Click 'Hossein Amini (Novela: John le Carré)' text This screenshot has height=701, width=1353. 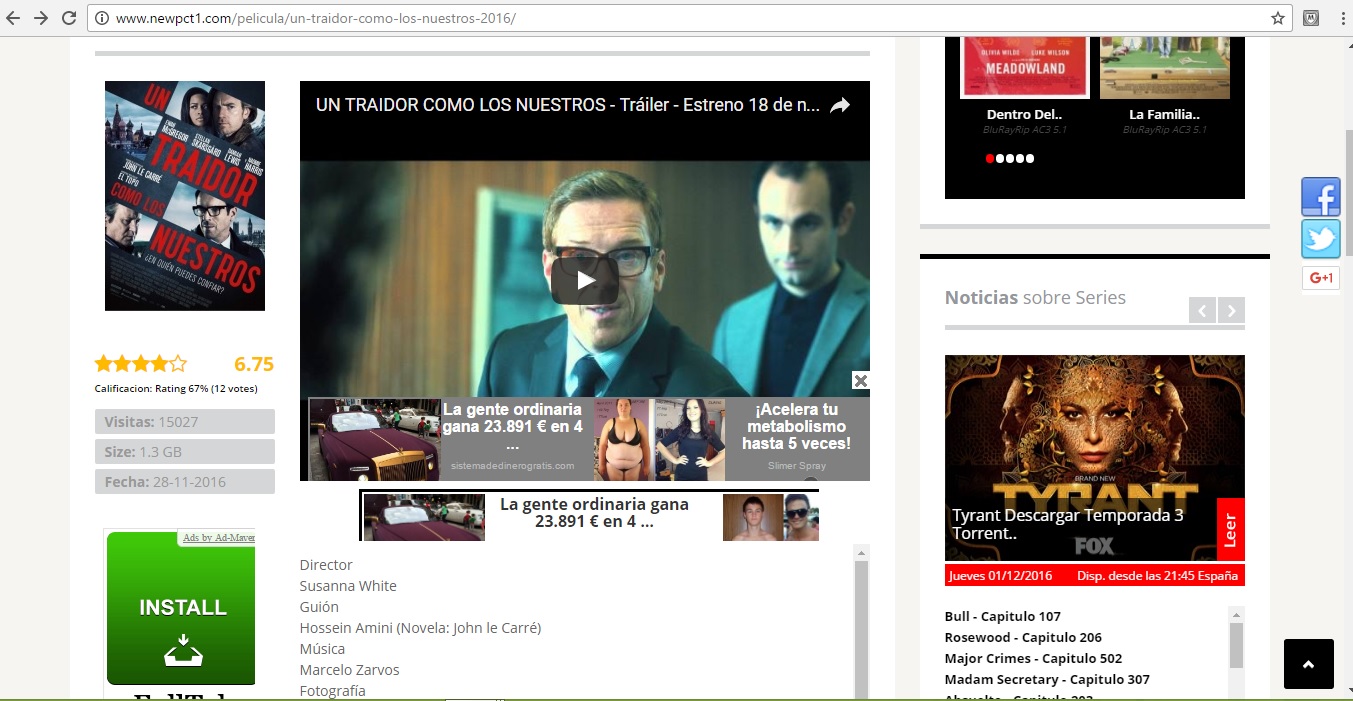coord(420,628)
